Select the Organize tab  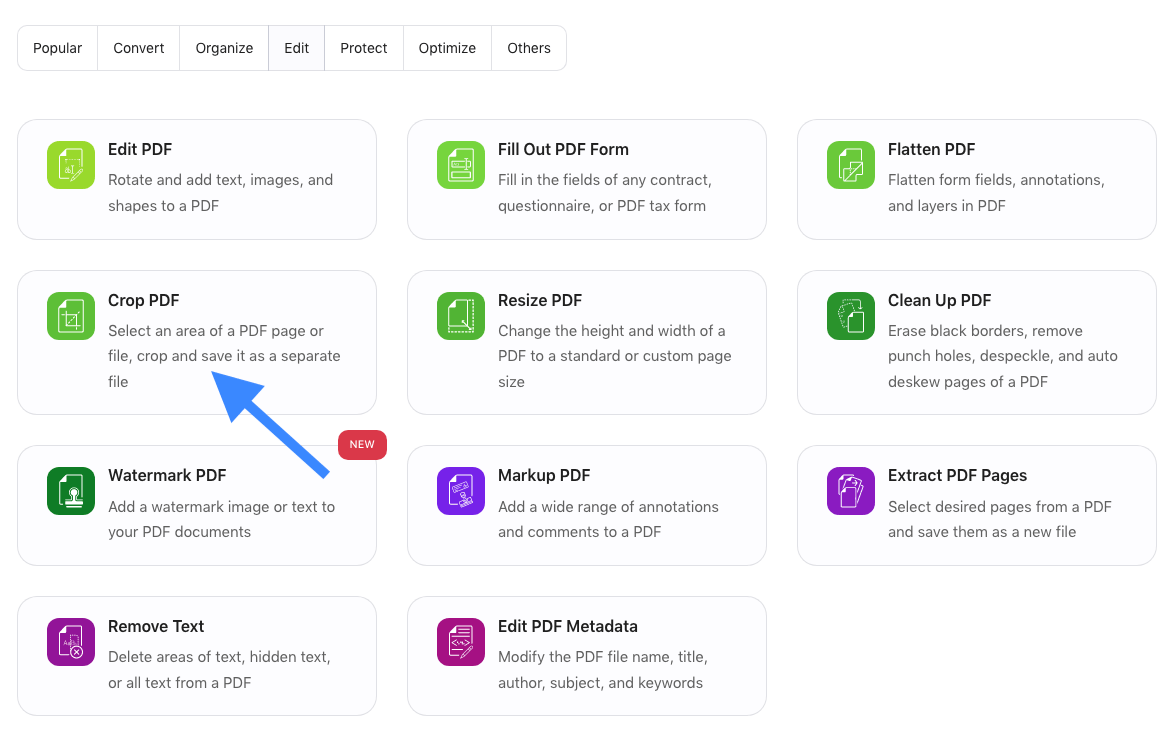[224, 48]
